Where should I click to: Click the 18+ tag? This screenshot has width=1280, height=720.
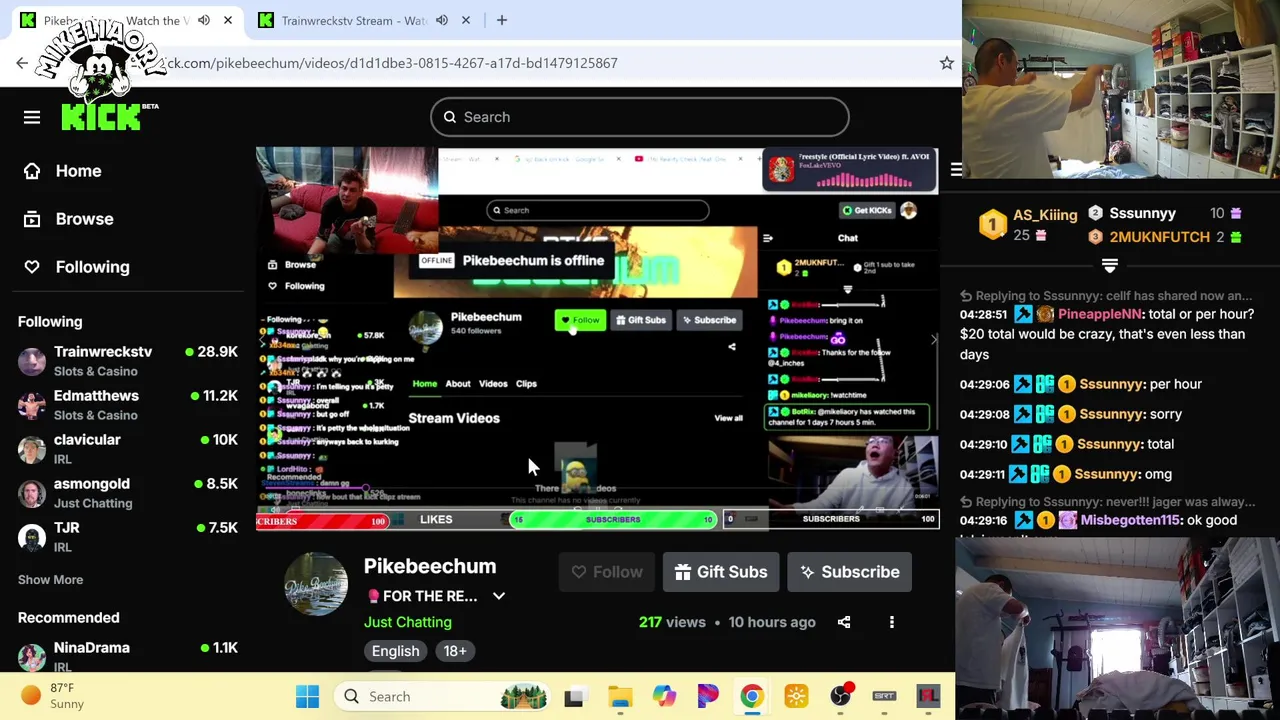[455, 651]
